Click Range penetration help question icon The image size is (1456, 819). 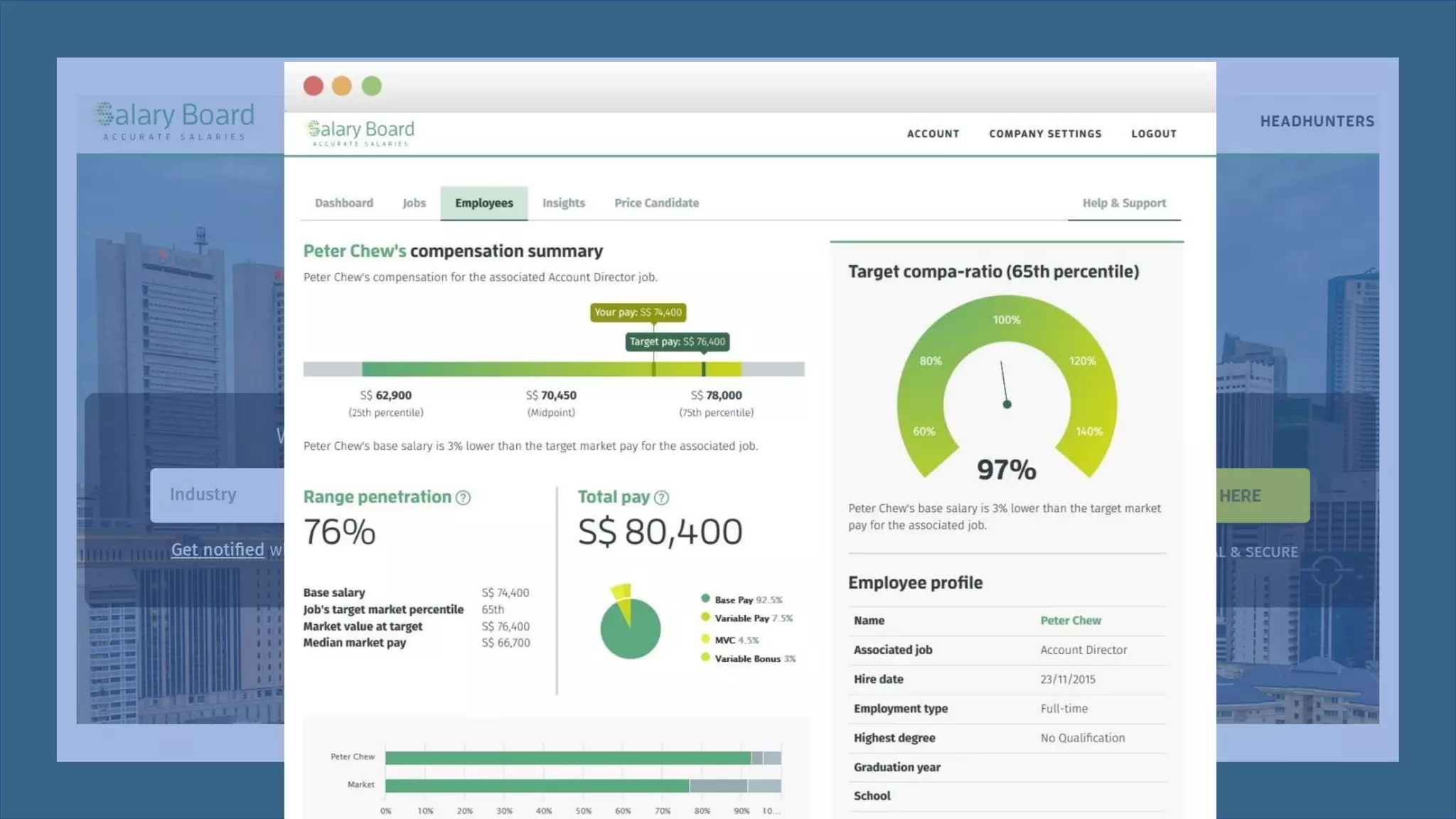[463, 498]
